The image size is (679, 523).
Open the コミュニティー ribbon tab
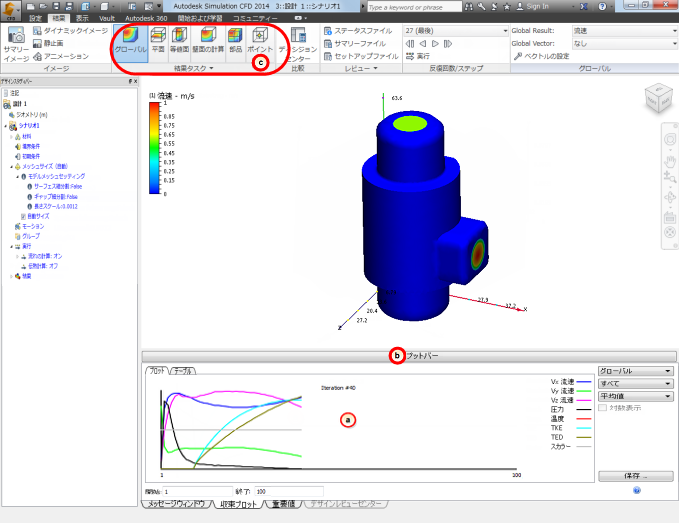click(255, 18)
